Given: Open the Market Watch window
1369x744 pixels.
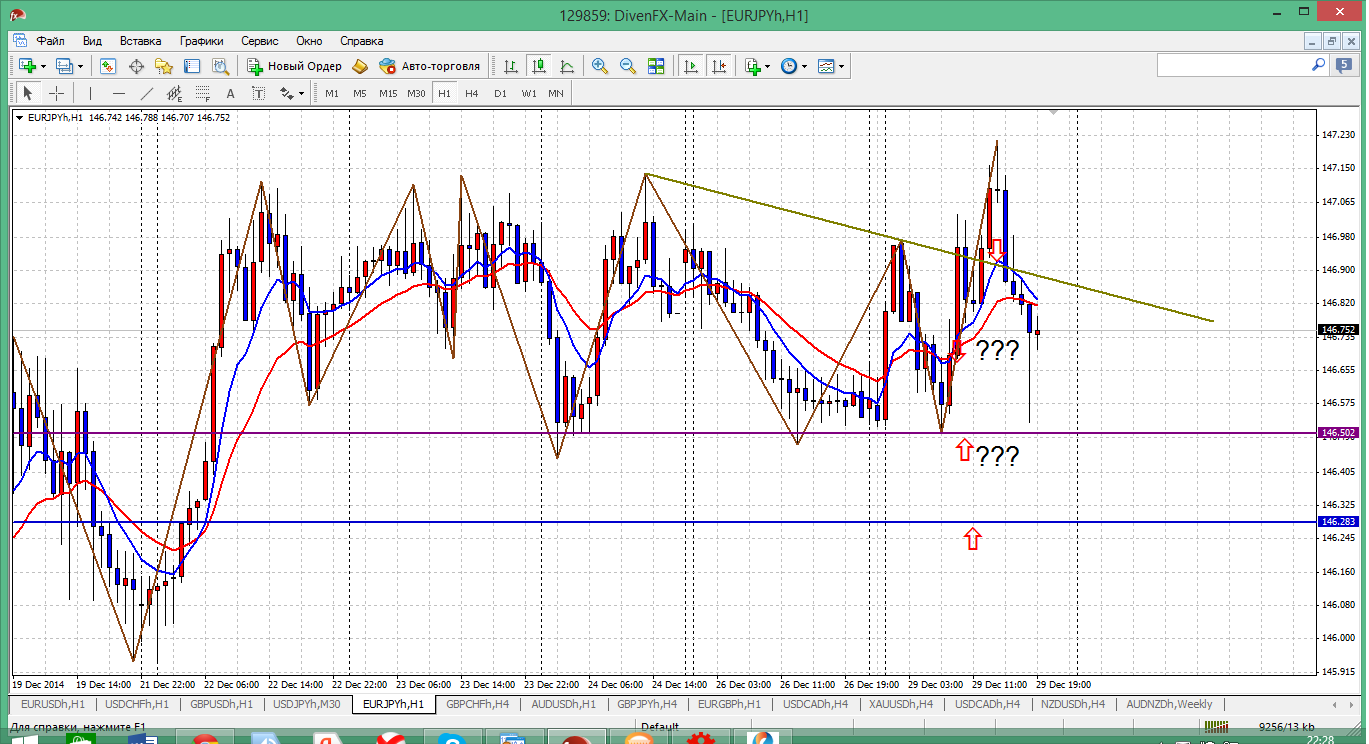Looking at the screenshot, I should coord(108,66).
